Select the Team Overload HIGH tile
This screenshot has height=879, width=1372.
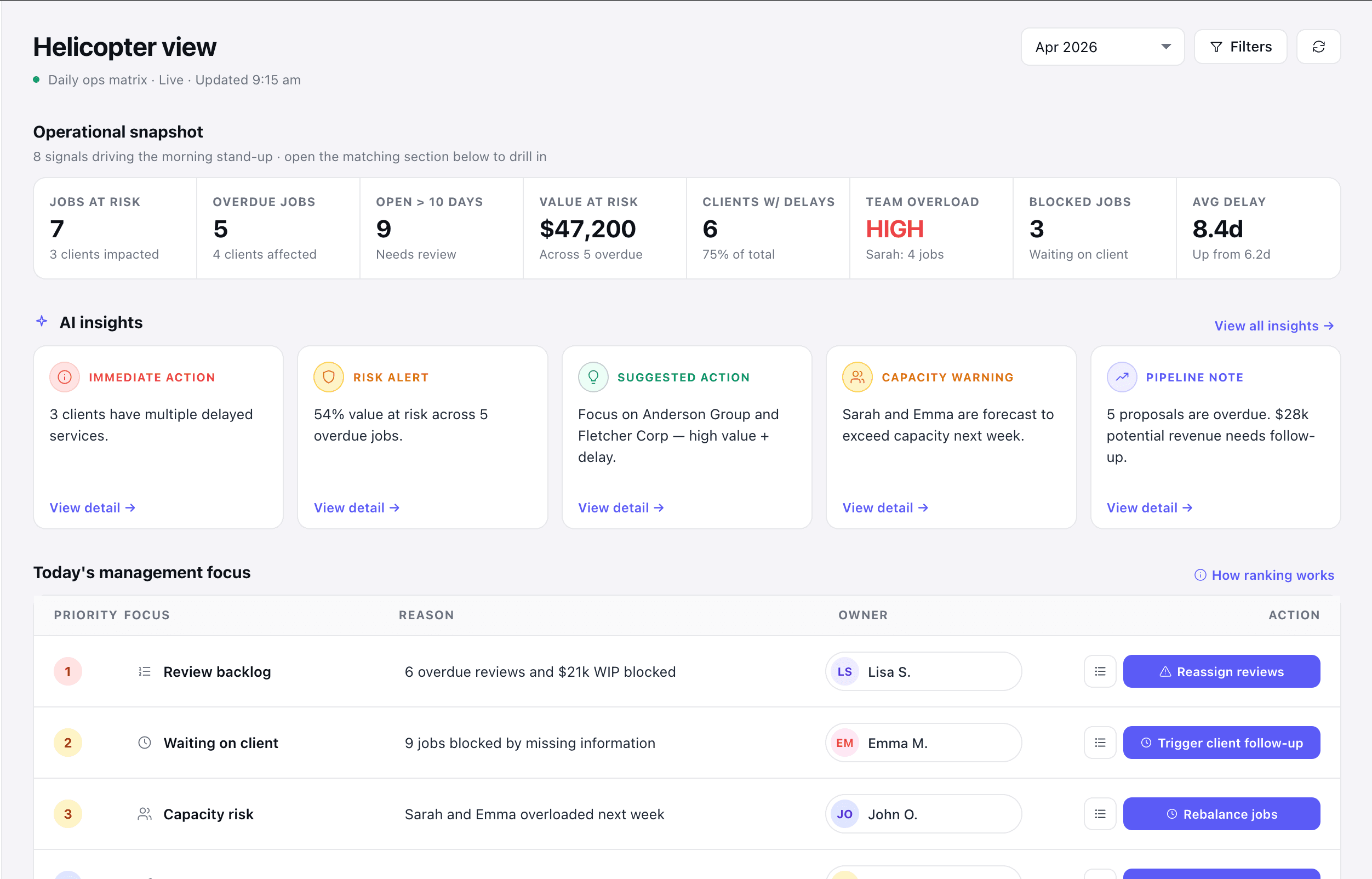click(931, 229)
